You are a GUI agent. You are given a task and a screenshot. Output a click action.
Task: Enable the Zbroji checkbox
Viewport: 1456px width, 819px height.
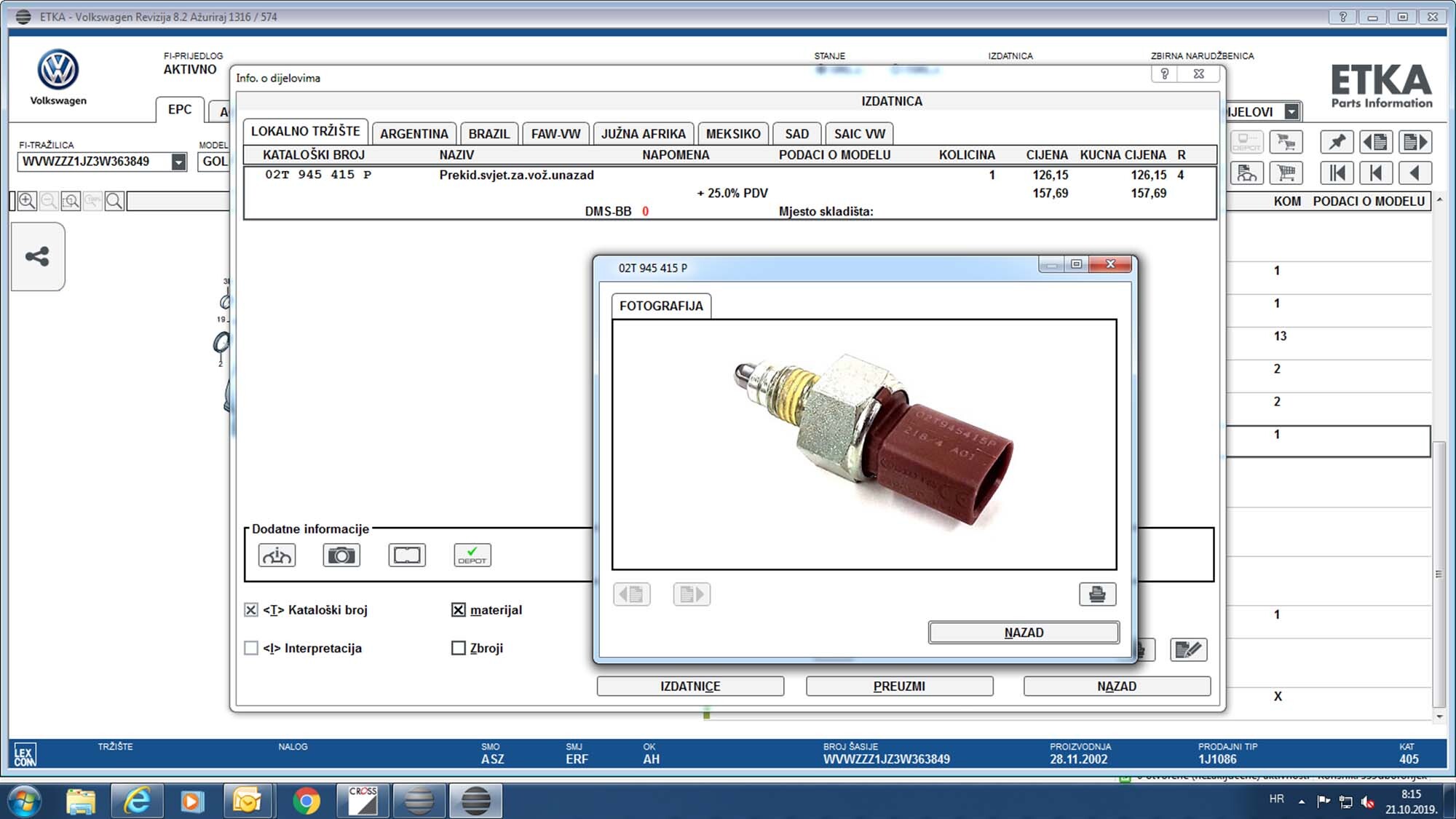(x=459, y=648)
